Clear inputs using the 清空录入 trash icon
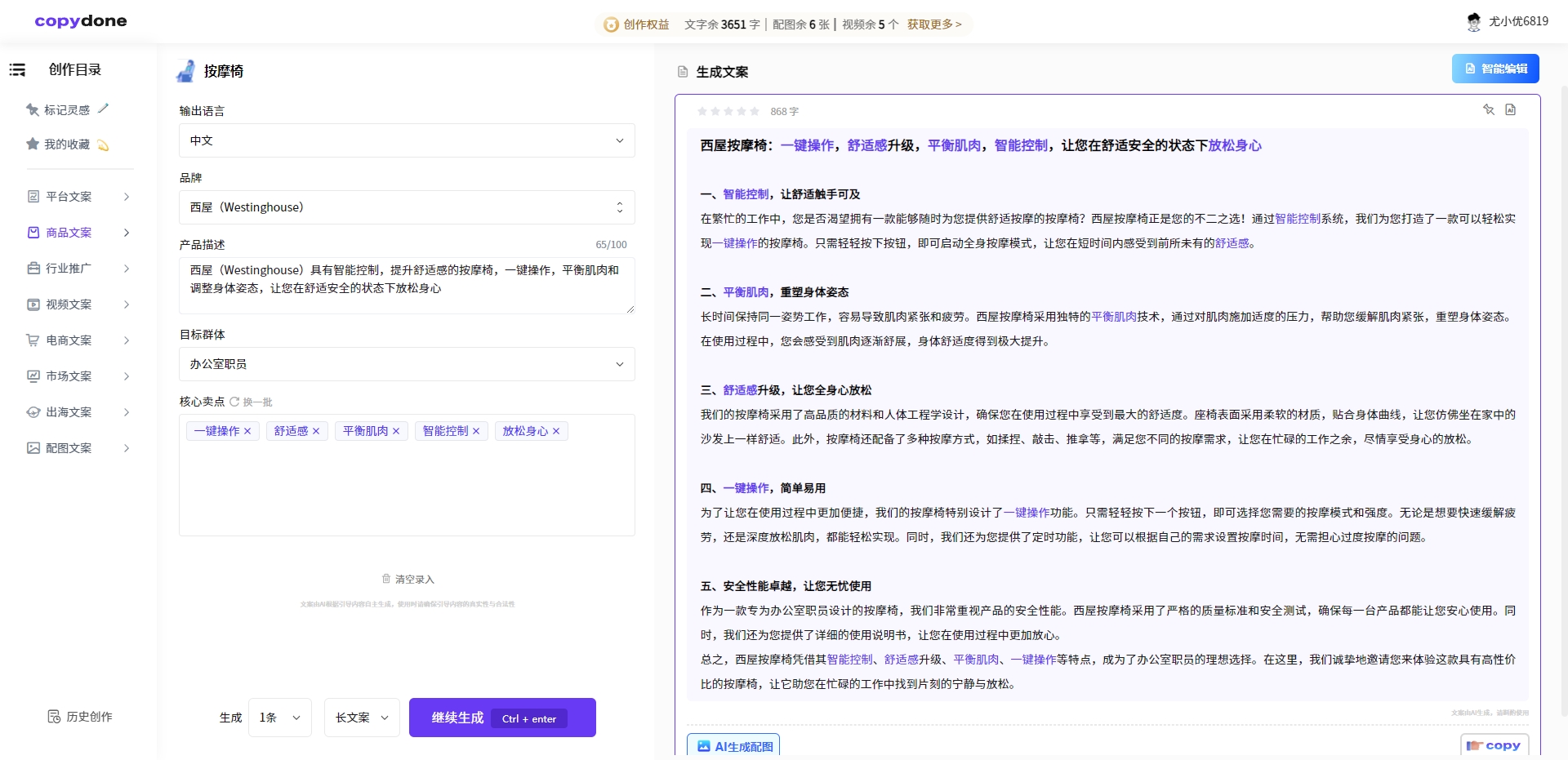This screenshot has height=760, width=1568. [388, 579]
